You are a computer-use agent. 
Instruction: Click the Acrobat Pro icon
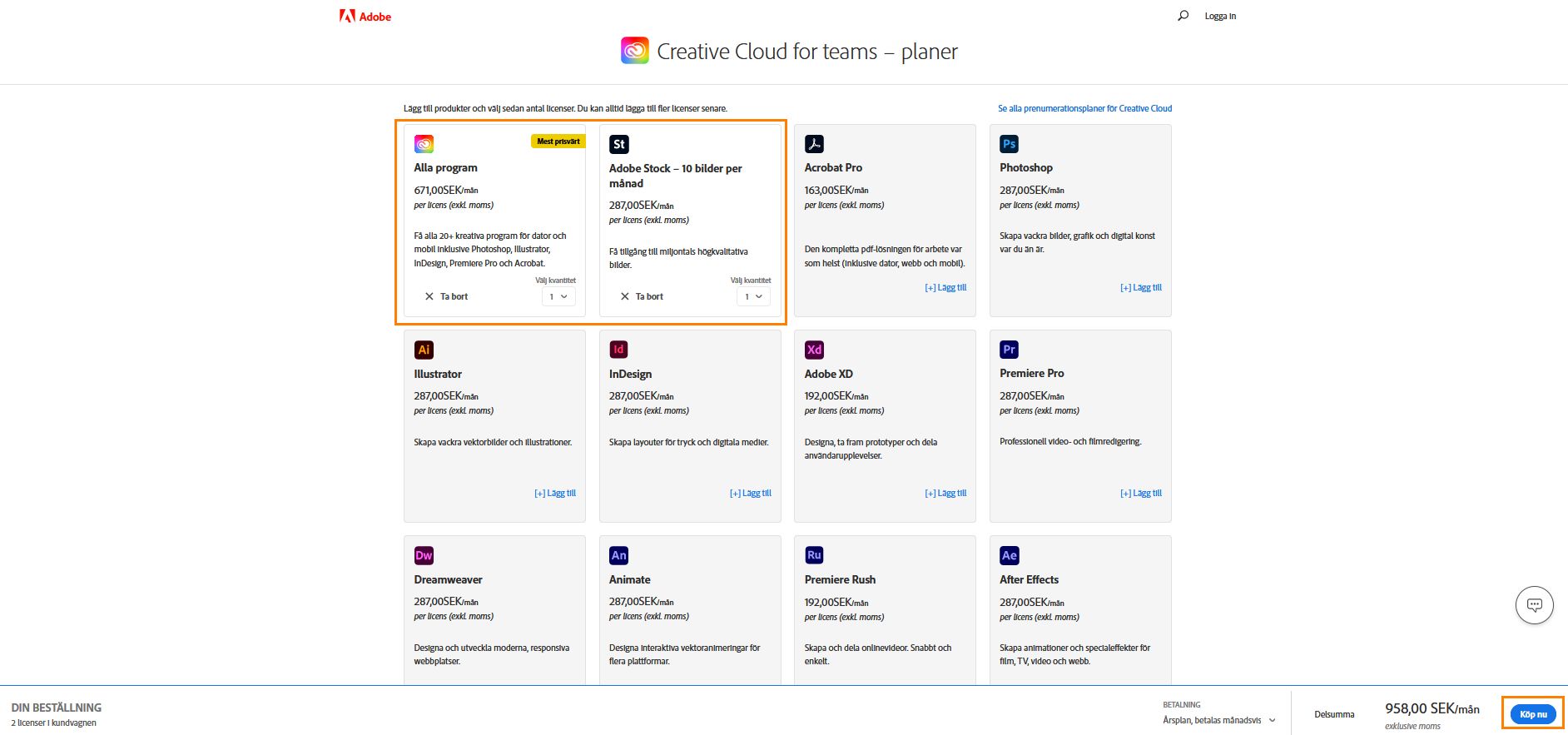[814, 144]
